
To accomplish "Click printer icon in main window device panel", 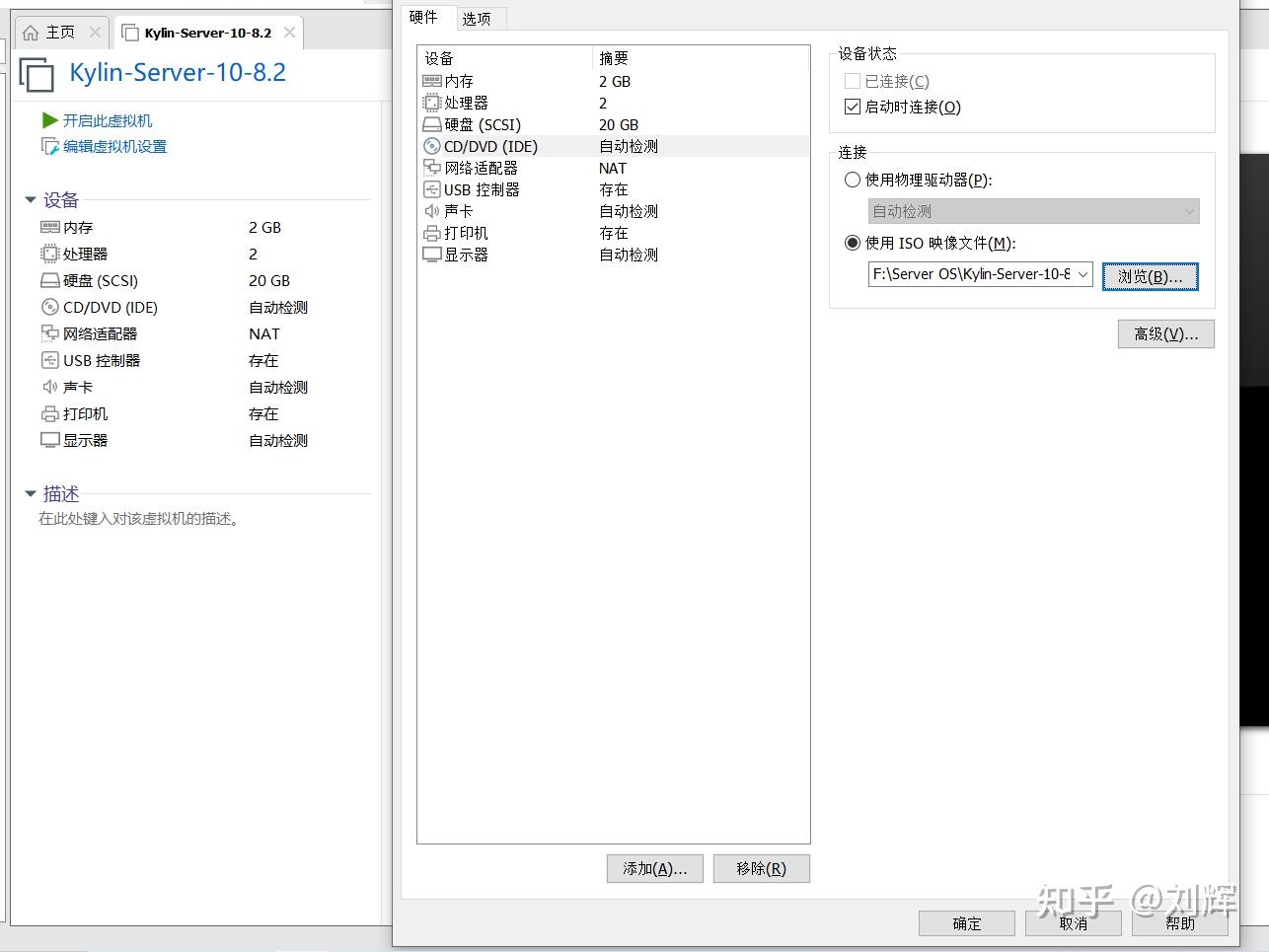I will (50, 413).
